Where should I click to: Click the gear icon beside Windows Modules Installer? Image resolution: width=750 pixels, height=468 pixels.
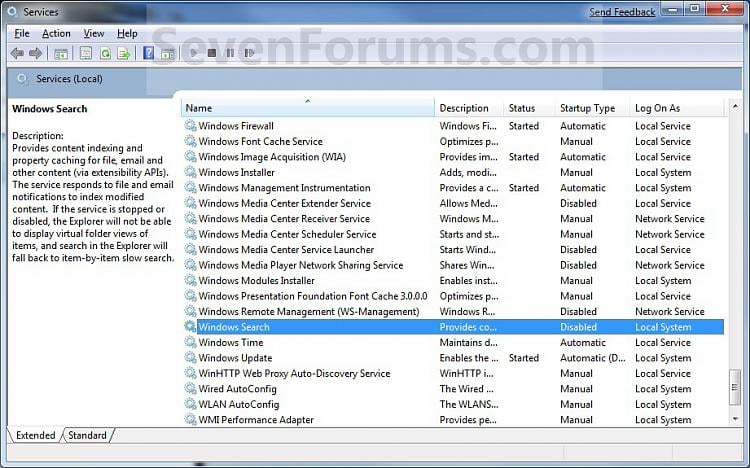click(x=190, y=280)
